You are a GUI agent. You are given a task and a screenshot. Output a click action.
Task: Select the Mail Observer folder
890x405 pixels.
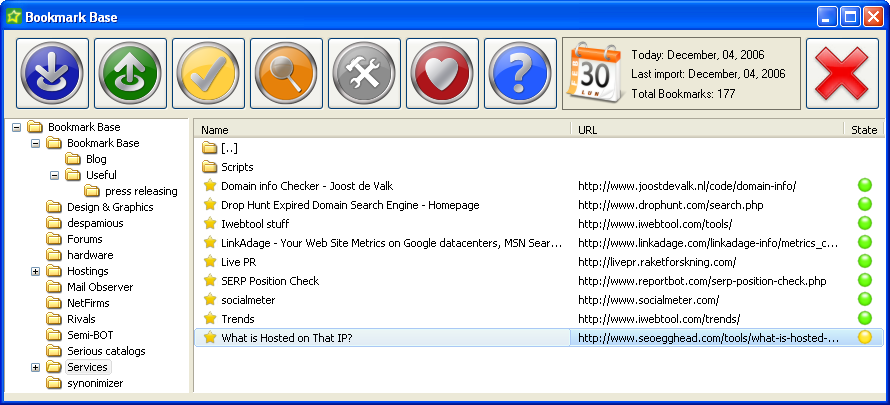100,287
